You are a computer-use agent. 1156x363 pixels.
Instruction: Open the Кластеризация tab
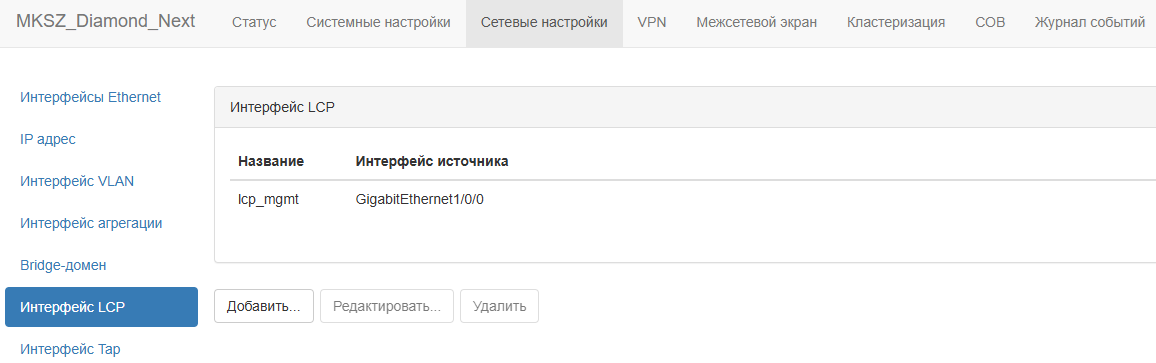[896, 23]
